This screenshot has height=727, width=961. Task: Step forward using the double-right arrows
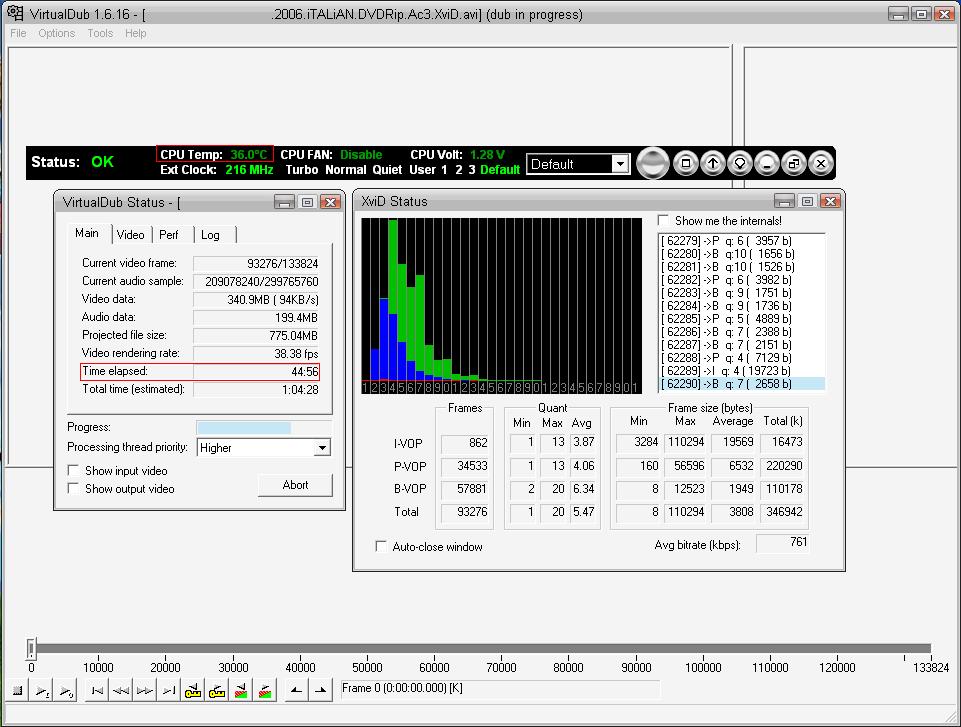145,691
